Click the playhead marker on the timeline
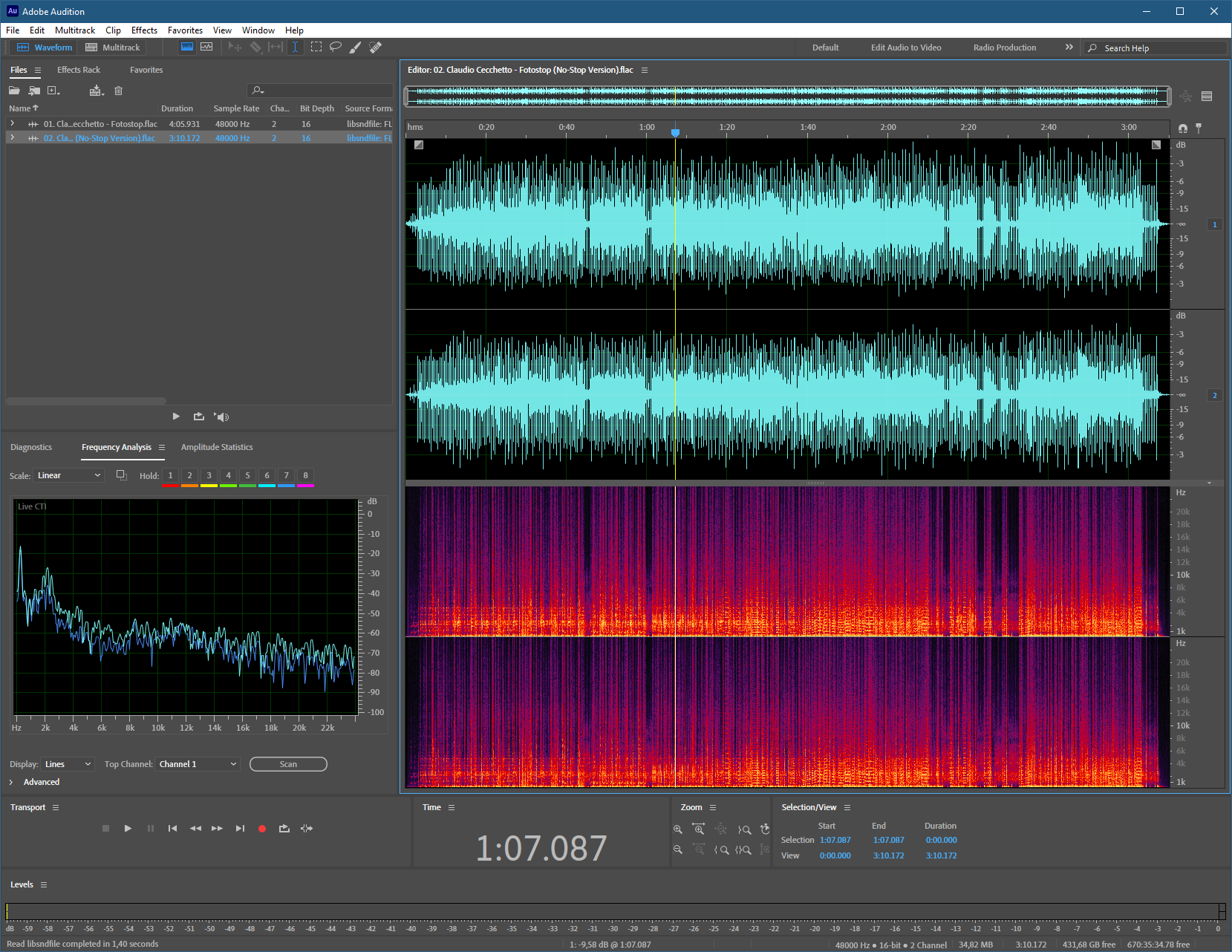Image resolution: width=1232 pixels, height=952 pixels. pos(675,132)
